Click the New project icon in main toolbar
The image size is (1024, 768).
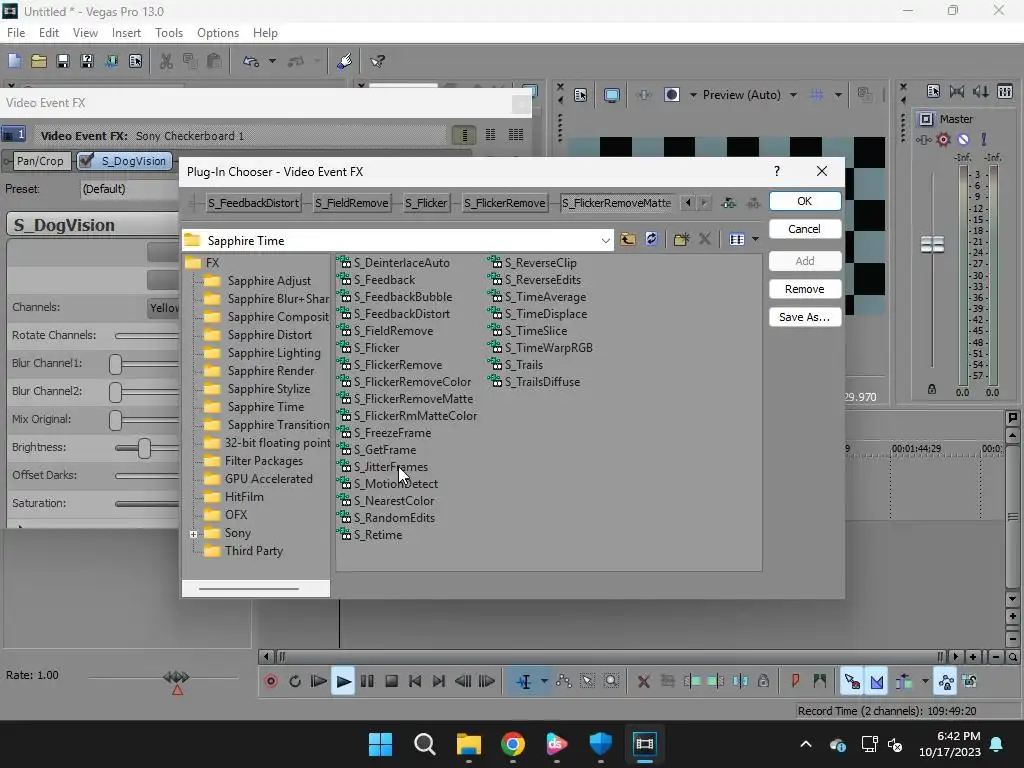[14, 61]
